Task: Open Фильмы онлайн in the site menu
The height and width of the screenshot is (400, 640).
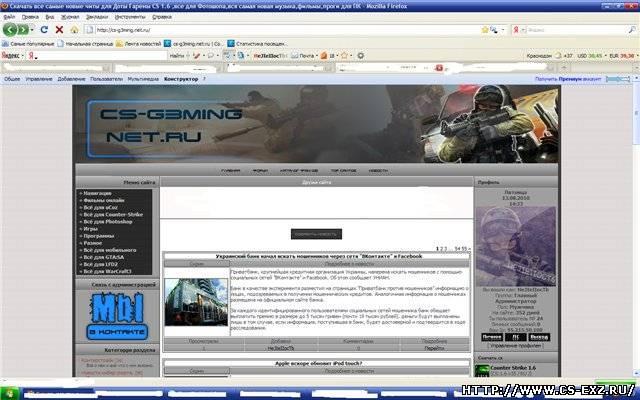Action: [104, 200]
